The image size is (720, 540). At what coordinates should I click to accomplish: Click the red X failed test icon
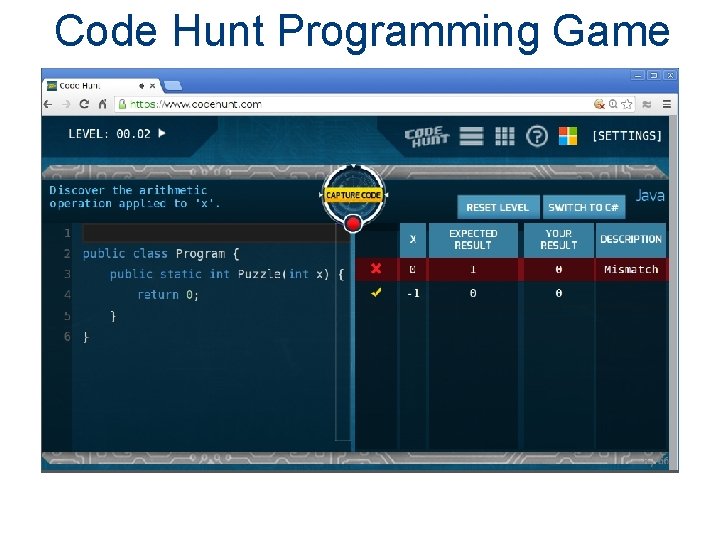click(x=376, y=269)
